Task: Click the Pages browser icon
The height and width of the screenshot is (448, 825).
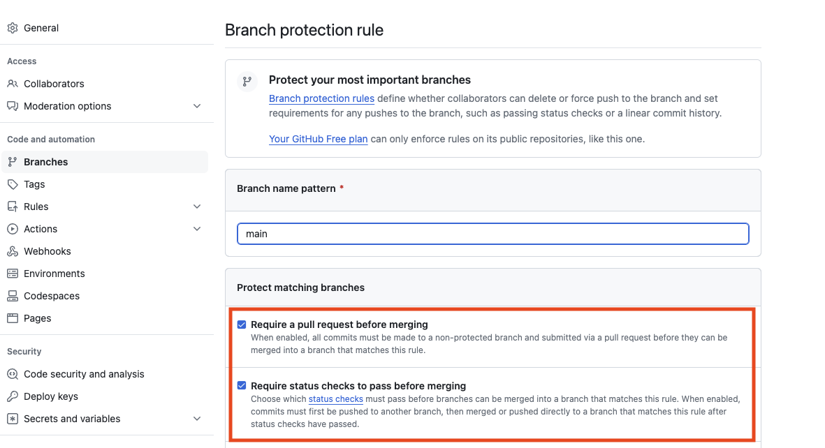Action: tap(13, 318)
